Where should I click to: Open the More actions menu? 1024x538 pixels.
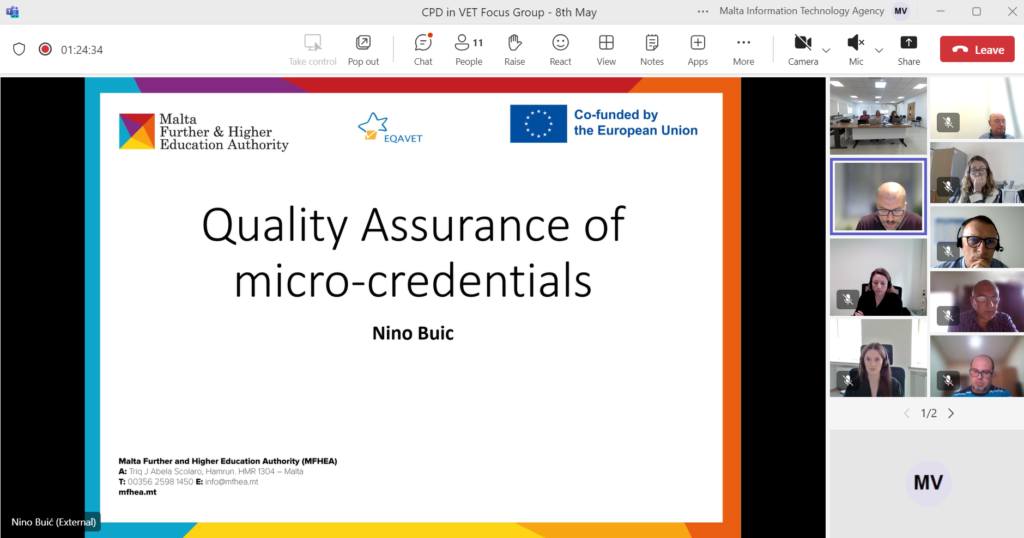point(743,49)
